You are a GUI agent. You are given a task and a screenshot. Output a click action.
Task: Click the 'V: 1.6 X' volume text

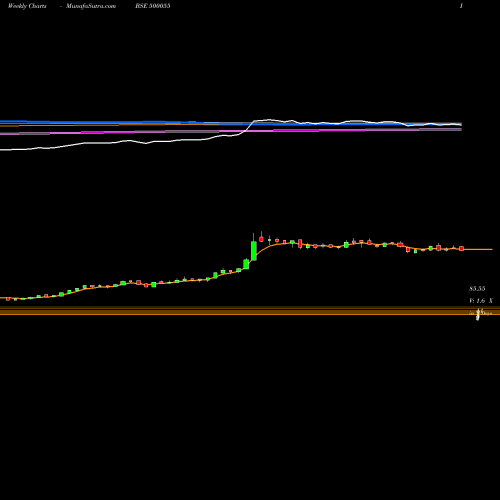tap(481, 301)
